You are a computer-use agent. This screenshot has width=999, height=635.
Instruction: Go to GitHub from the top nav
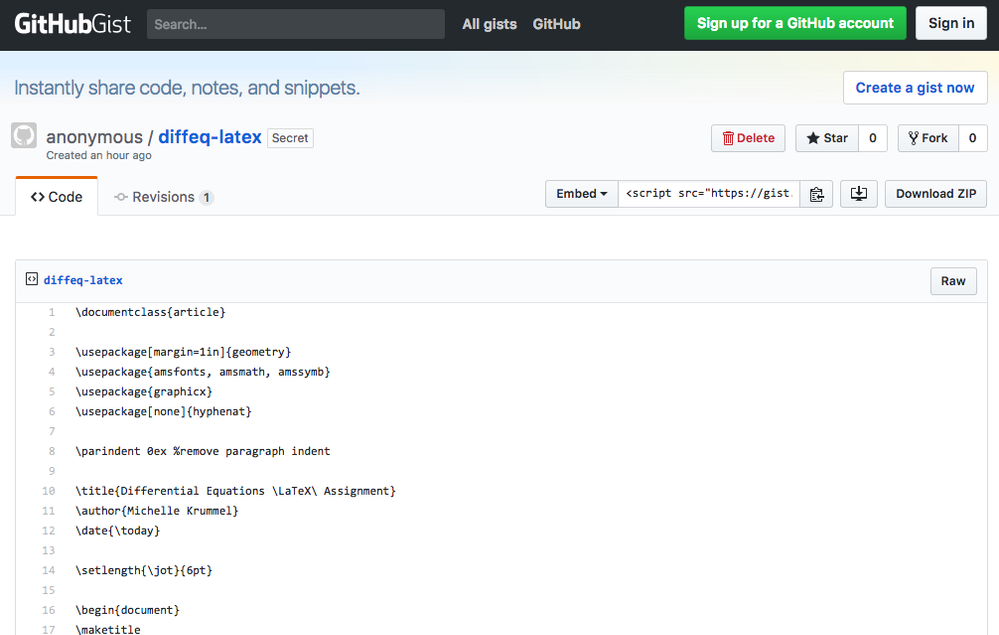pos(556,24)
